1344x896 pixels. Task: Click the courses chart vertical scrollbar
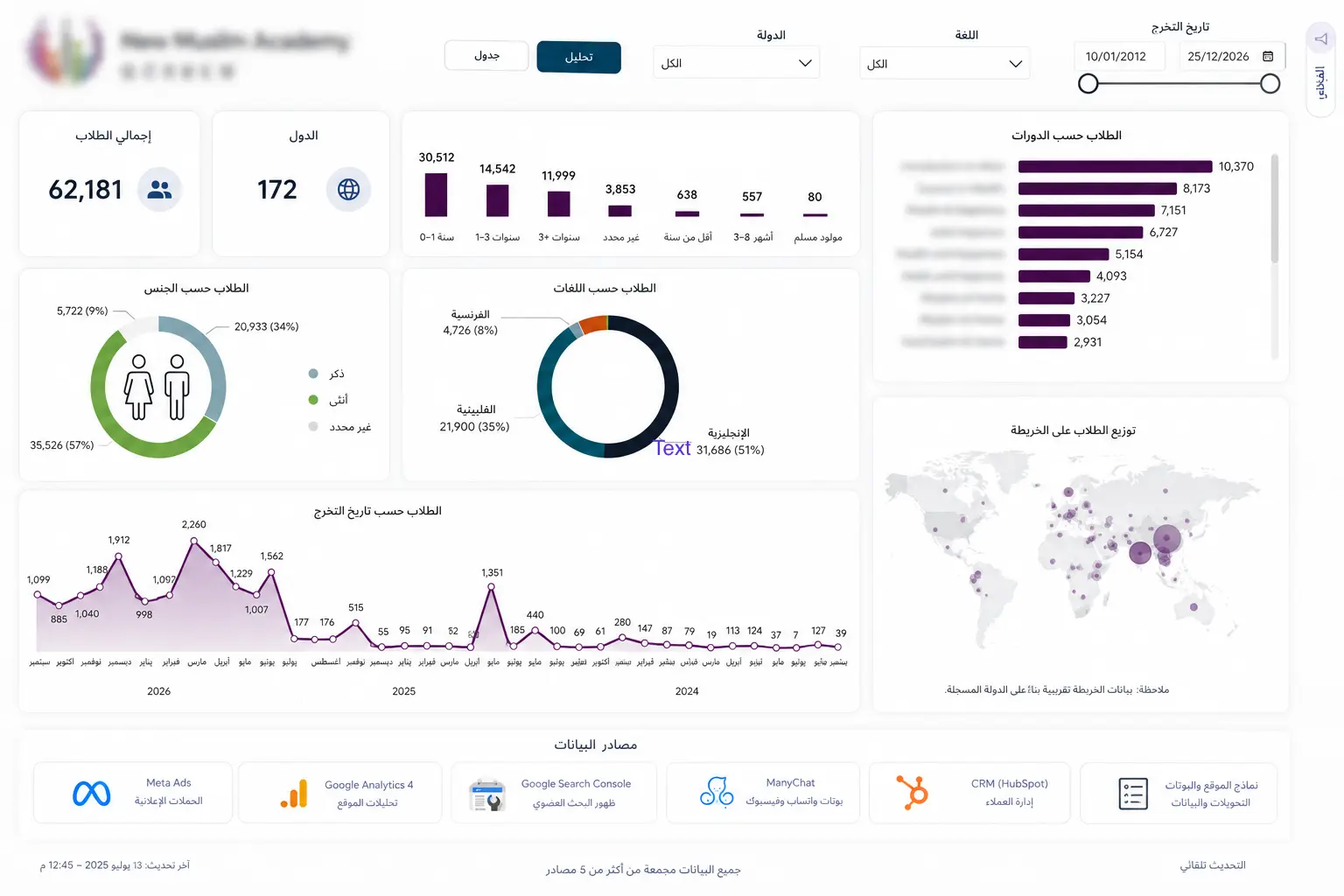tap(1275, 208)
